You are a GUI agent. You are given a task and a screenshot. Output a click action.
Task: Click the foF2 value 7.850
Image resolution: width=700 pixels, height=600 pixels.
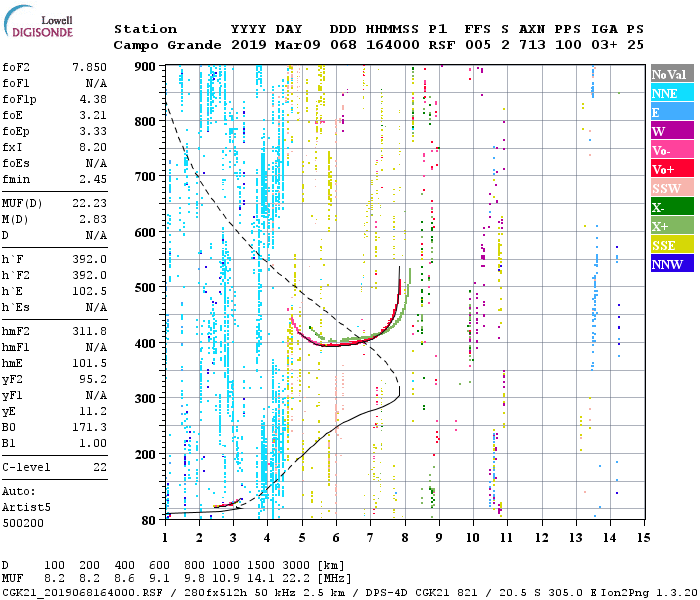tap(89, 67)
